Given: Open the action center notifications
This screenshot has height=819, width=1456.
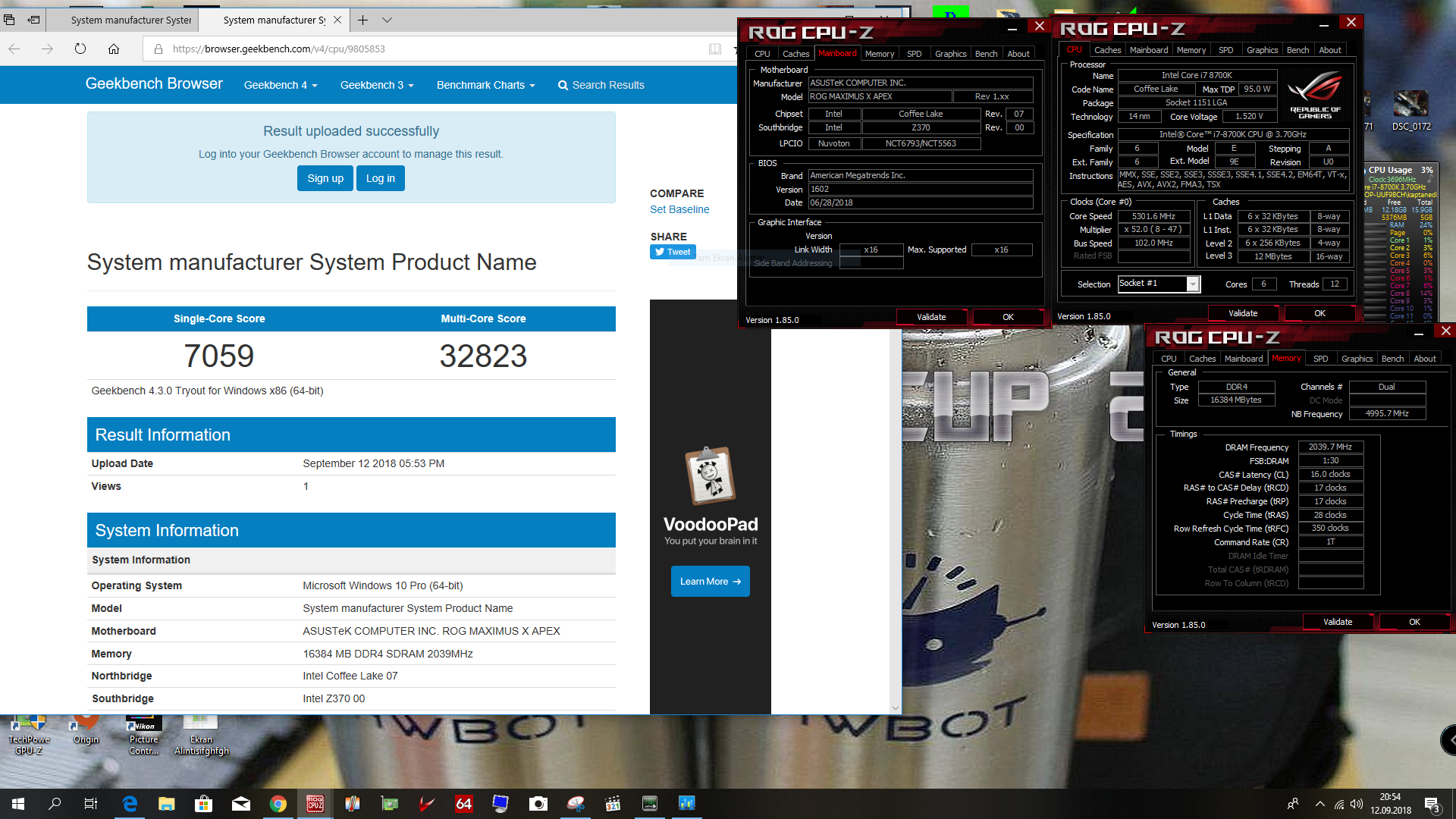Looking at the screenshot, I should coord(1432,804).
